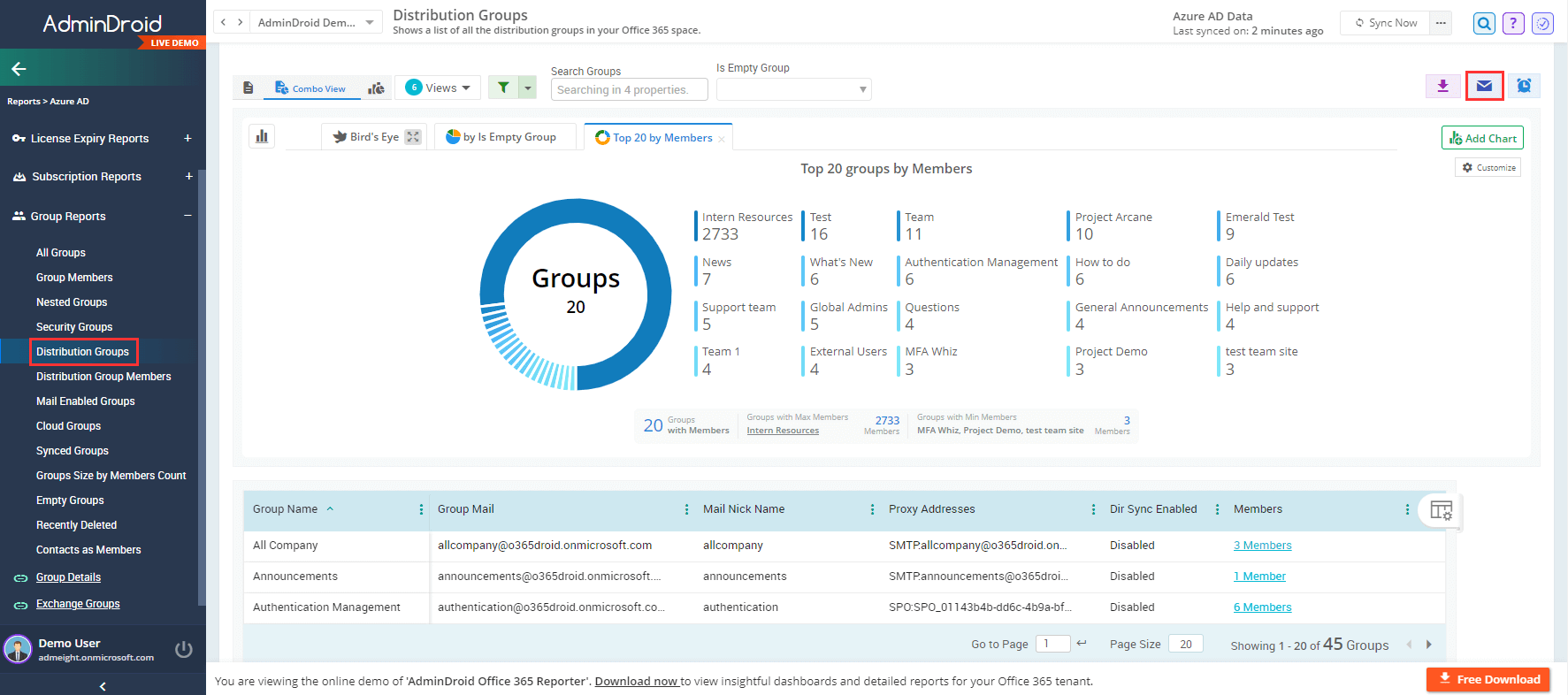Image resolution: width=1568 pixels, height=695 pixels.
Task: Expand License Expiry Reports section
Action: coord(187,138)
